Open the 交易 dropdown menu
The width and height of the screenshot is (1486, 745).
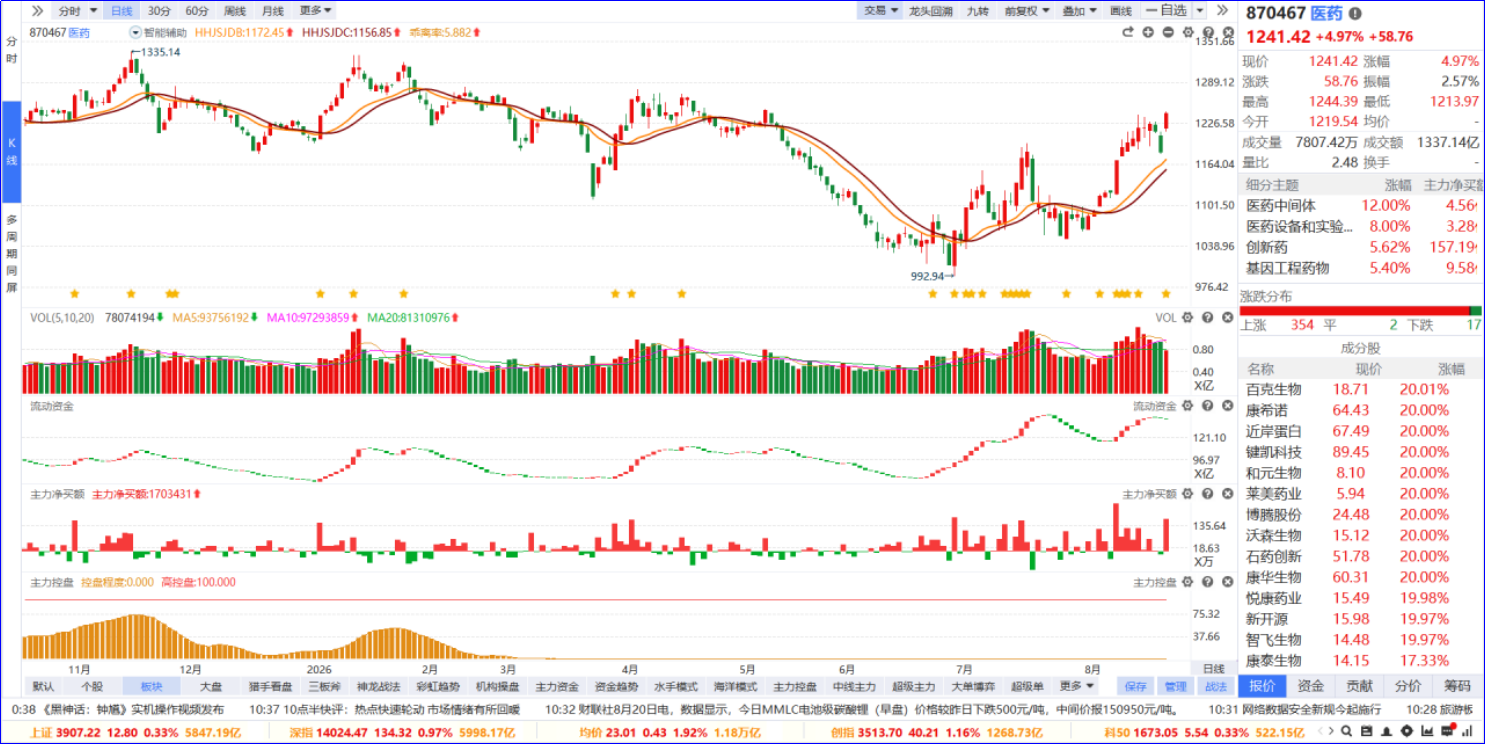coord(881,11)
